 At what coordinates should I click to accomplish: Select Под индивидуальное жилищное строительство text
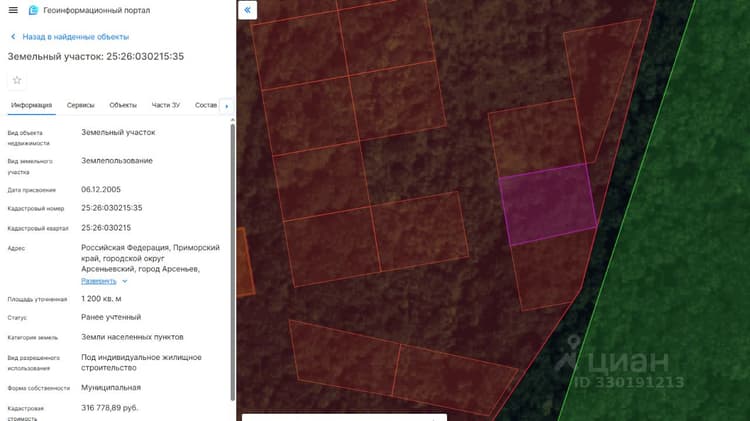click(x=141, y=363)
